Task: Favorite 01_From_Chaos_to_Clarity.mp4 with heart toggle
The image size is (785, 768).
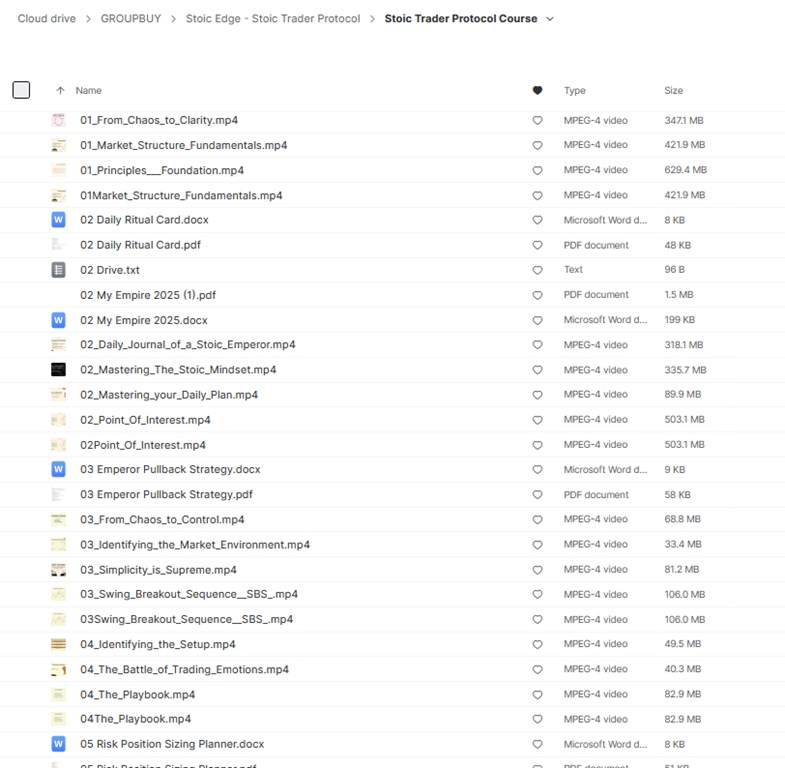Action: coord(537,120)
